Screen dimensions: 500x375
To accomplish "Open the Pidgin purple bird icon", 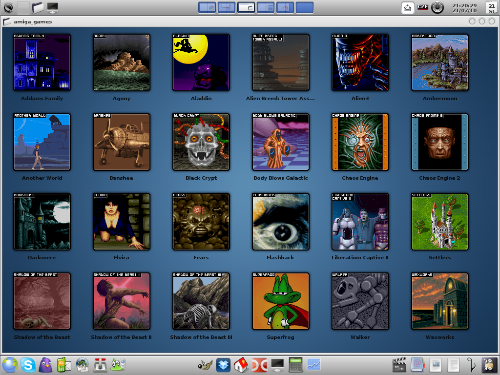I will [x=46, y=365].
